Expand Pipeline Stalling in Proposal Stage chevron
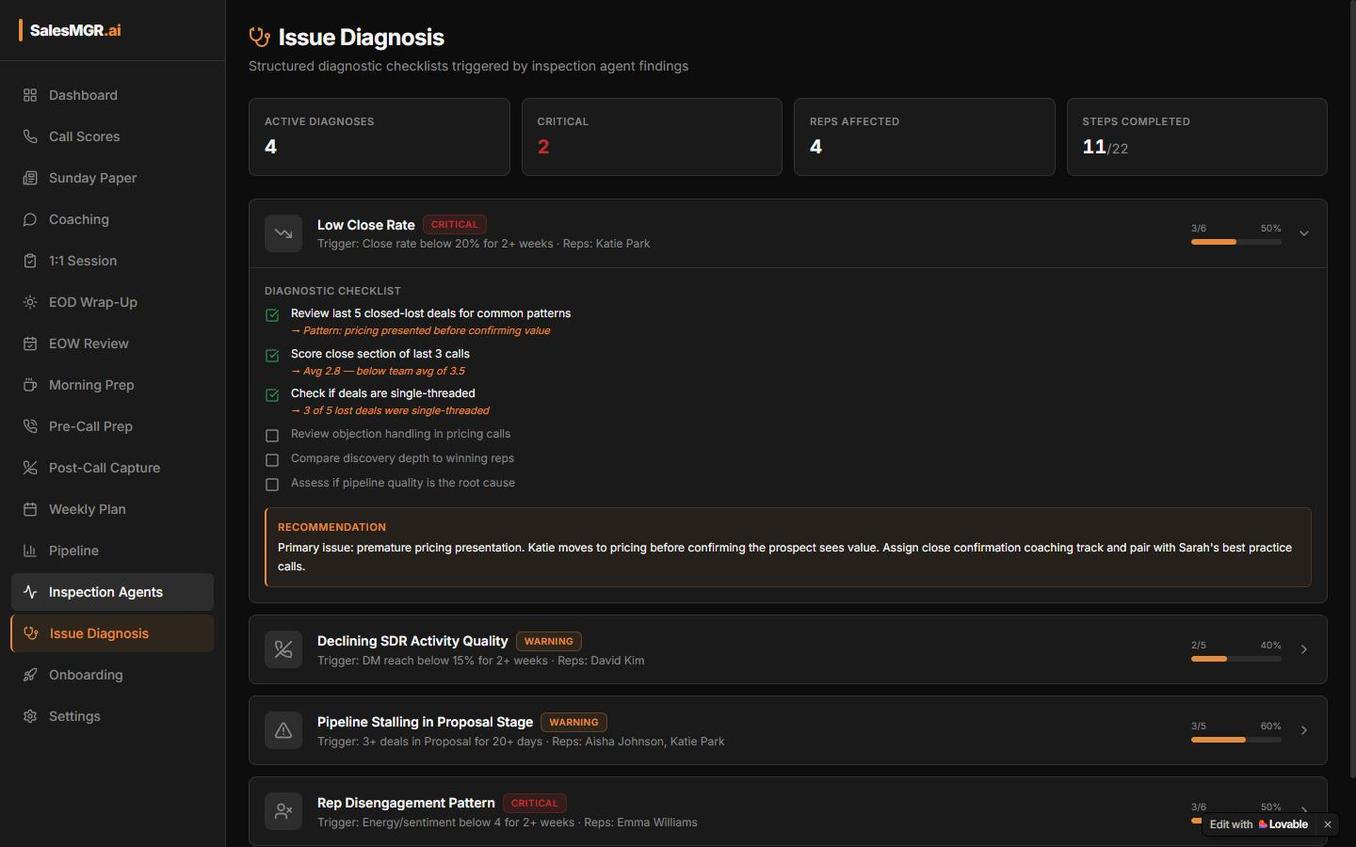The width and height of the screenshot is (1356, 847). [1304, 730]
